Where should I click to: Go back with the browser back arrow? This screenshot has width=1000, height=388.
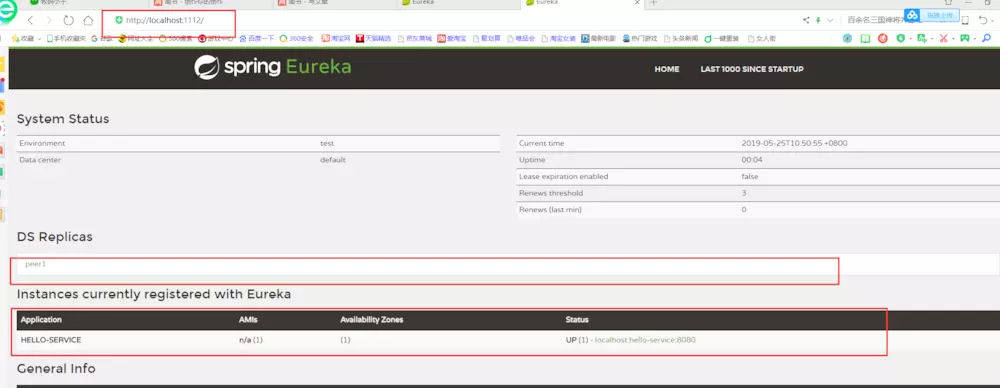30,20
